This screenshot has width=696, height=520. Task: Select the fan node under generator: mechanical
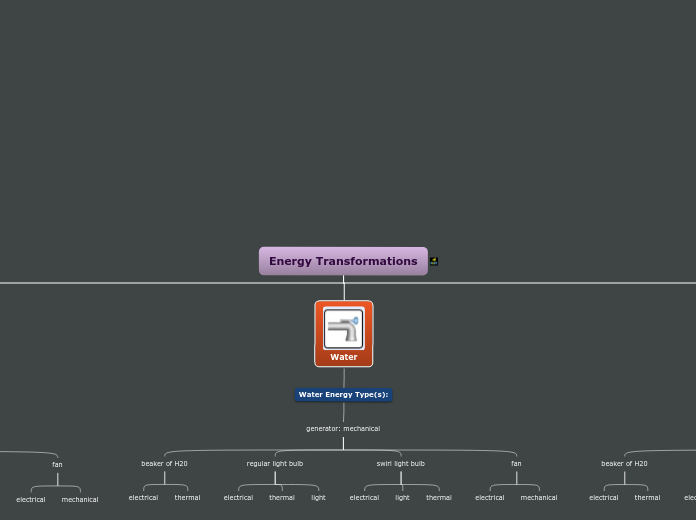pyautogui.click(x=516, y=464)
